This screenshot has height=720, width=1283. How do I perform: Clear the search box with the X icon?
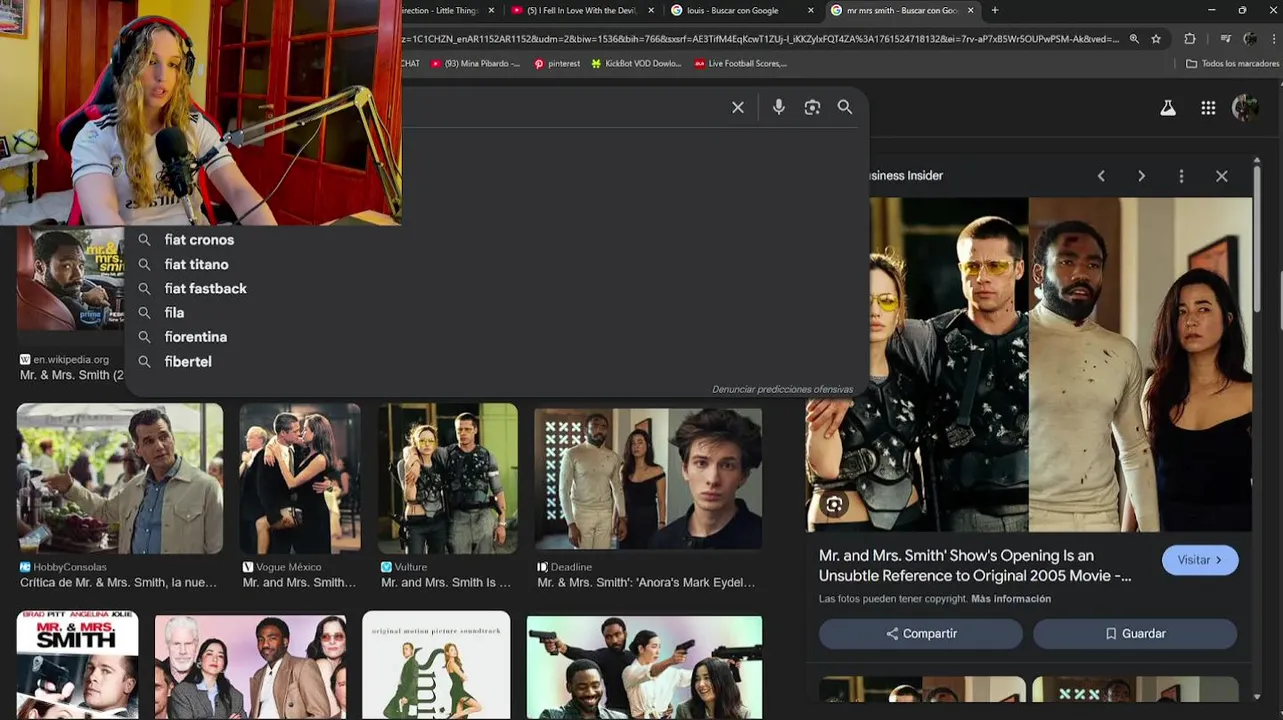coord(738,107)
